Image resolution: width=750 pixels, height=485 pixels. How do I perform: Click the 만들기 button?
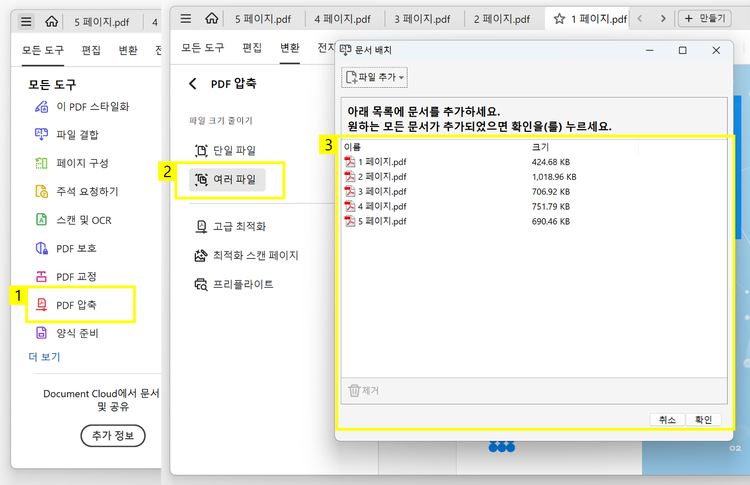click(705, 19)
